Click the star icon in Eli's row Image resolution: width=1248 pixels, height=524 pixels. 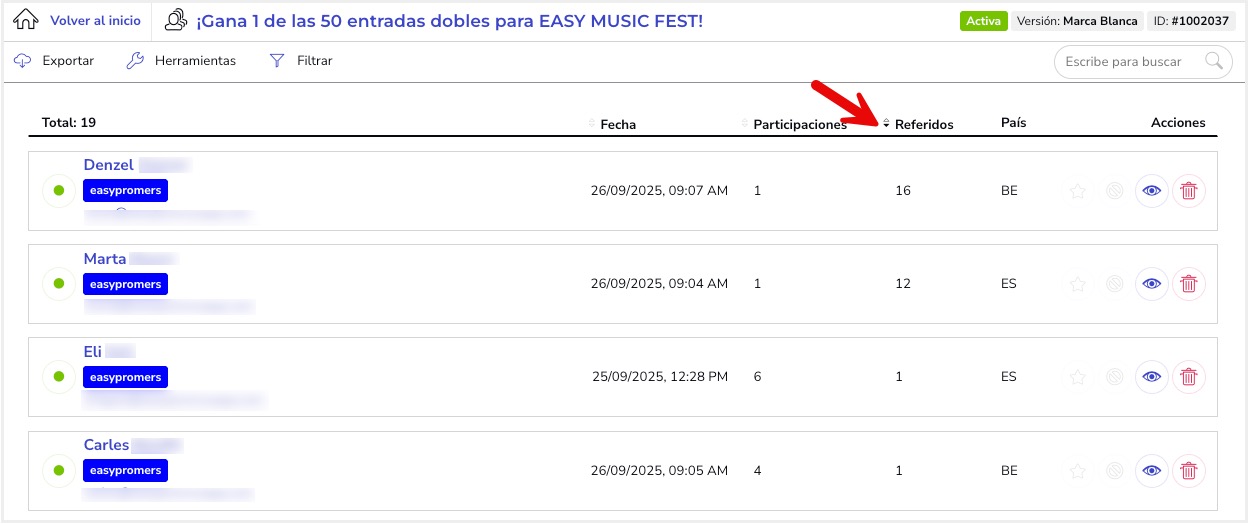[1078, 377]
